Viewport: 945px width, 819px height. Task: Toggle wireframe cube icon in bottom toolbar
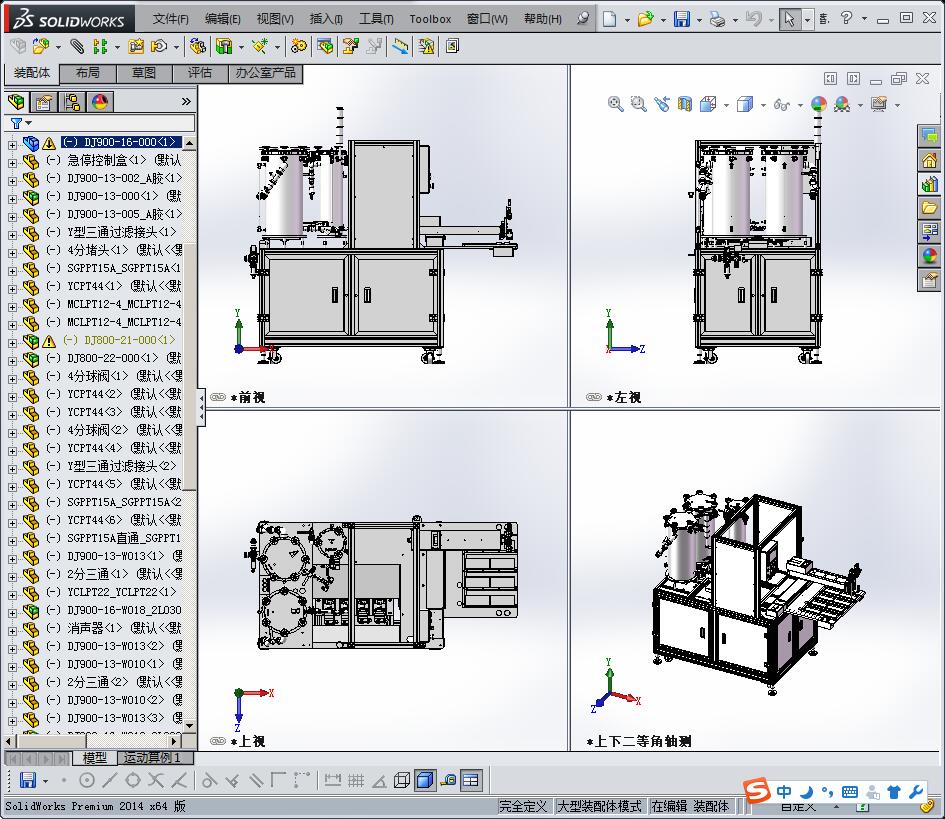[402, 780]
